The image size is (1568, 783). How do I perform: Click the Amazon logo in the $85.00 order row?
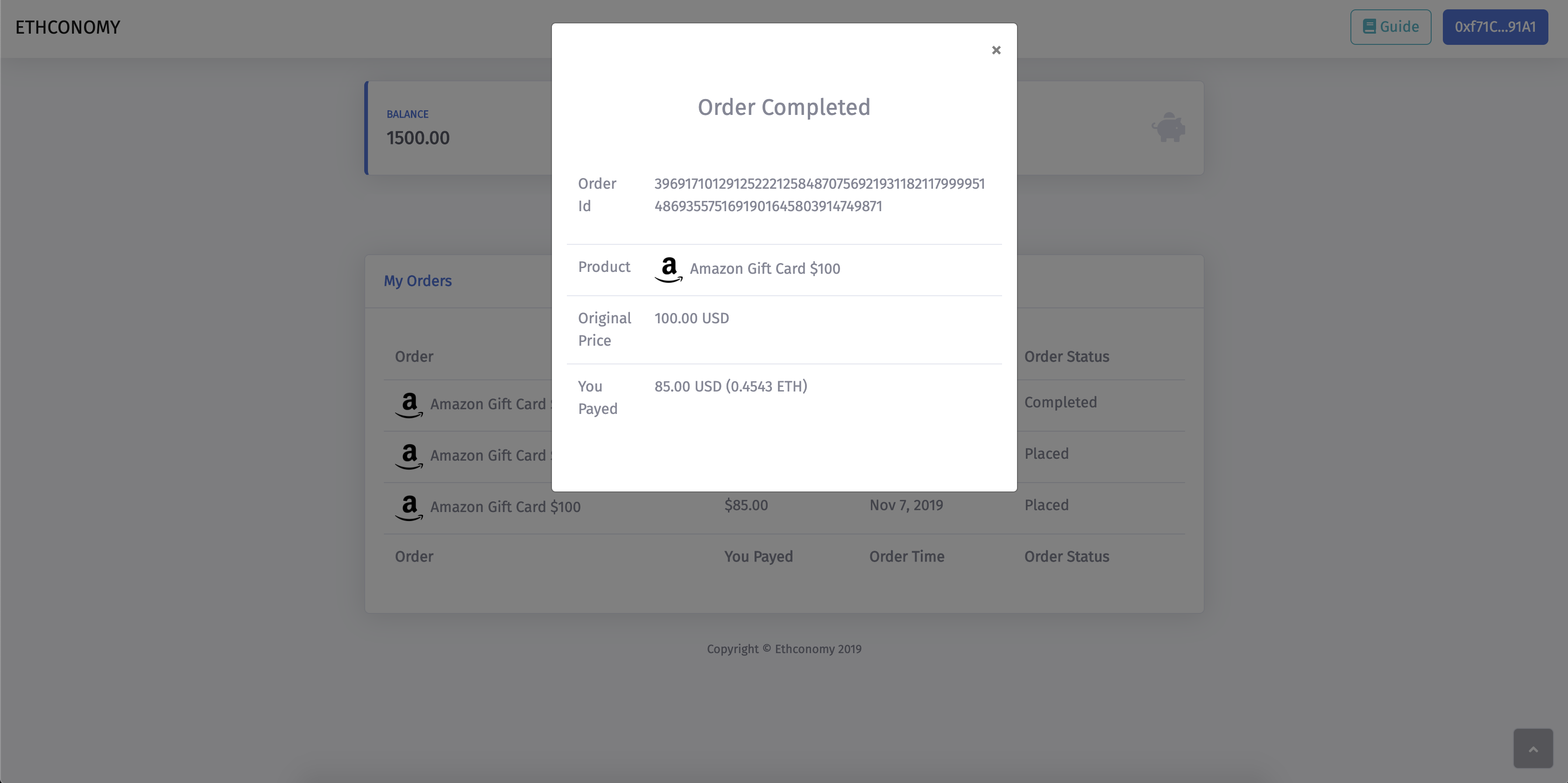pos(409,508)
